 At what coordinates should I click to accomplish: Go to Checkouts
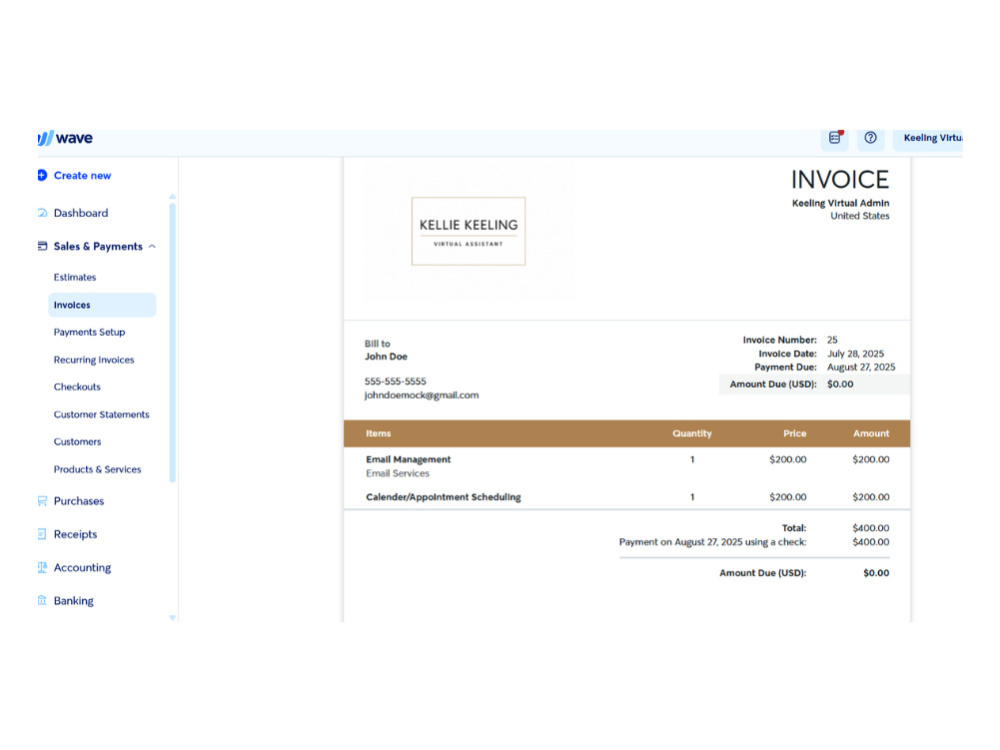coord(77,387)
